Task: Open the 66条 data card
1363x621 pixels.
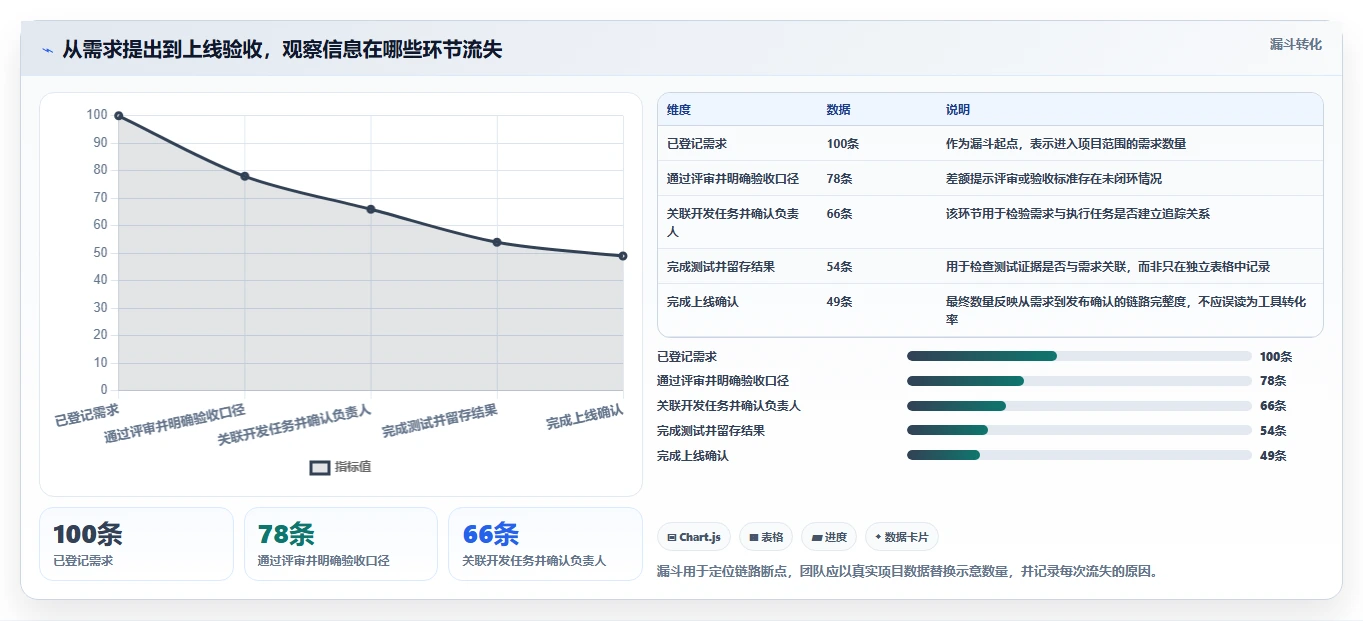Action: coord(545,544)
